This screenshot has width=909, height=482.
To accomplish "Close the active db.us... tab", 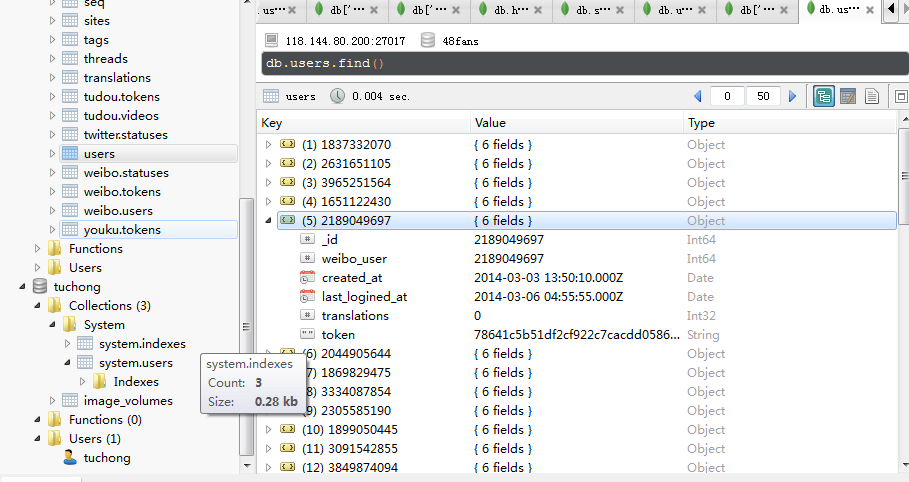I will [x=870, y=10].
